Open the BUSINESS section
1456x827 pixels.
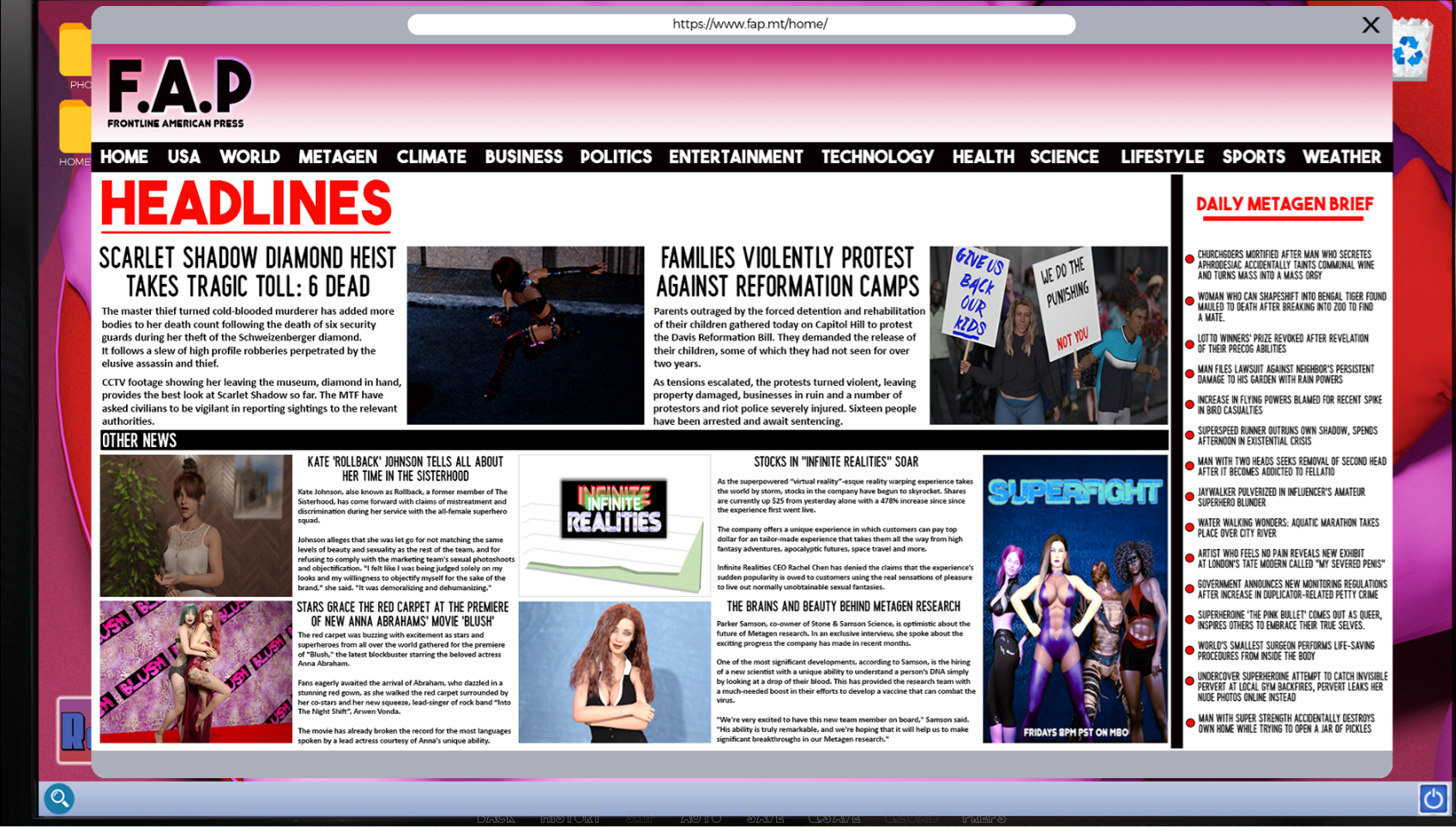click(x=524, y=157)
